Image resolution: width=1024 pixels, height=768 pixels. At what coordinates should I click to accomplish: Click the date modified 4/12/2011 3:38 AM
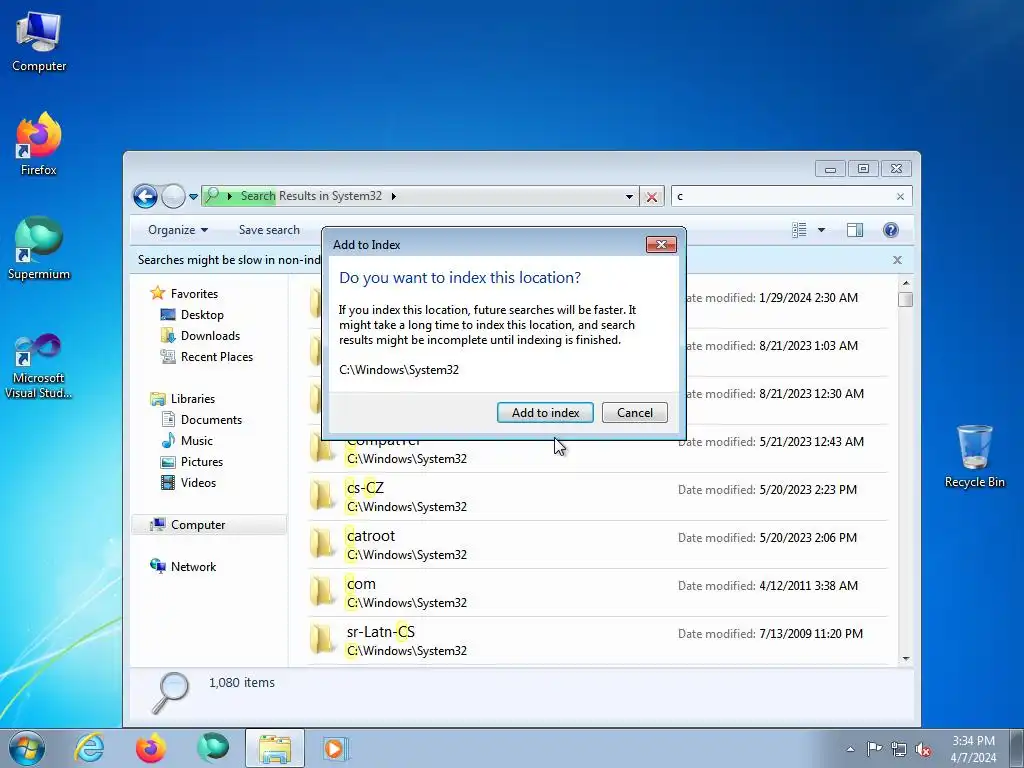[808, 586]
